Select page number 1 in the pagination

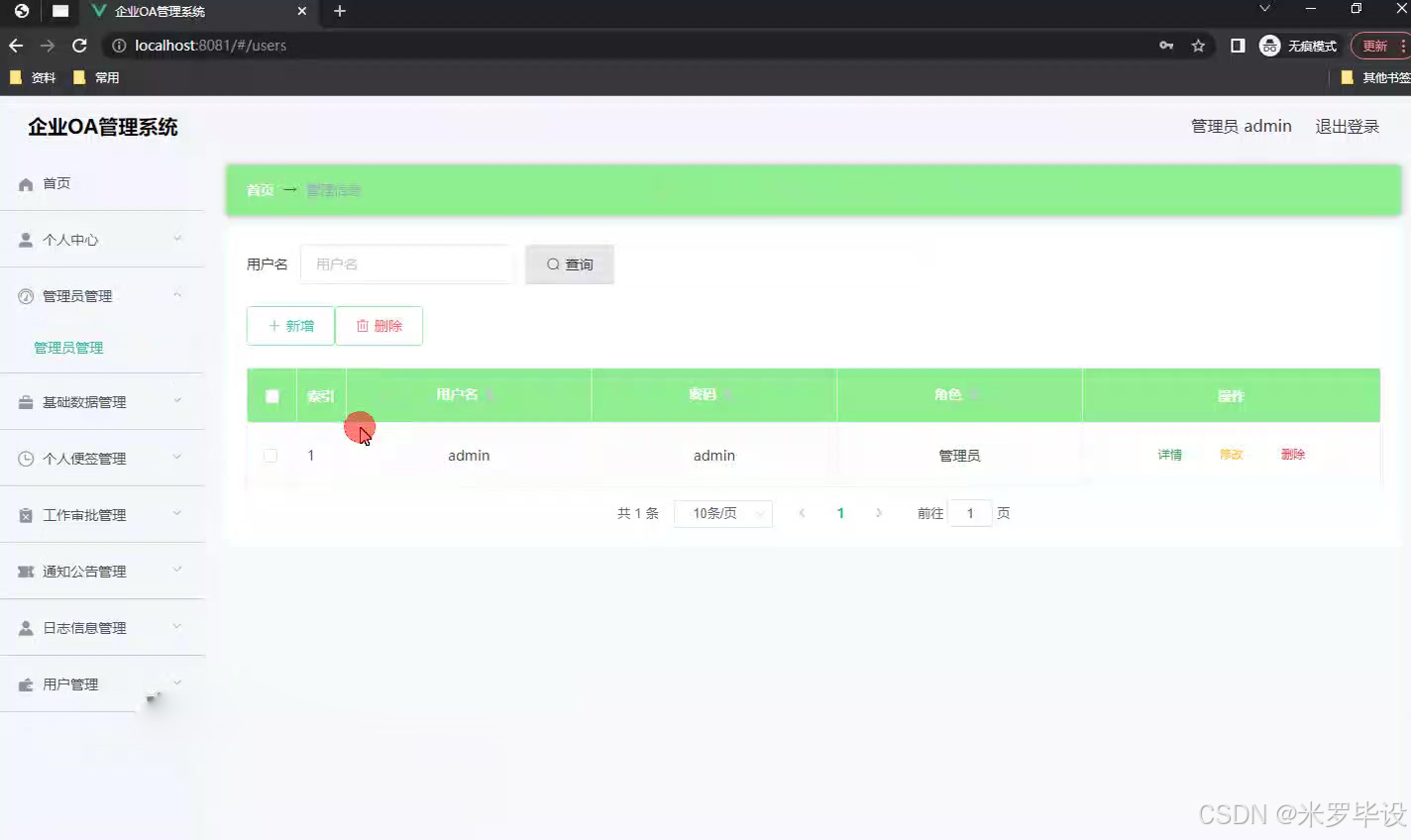coord(840,513)
